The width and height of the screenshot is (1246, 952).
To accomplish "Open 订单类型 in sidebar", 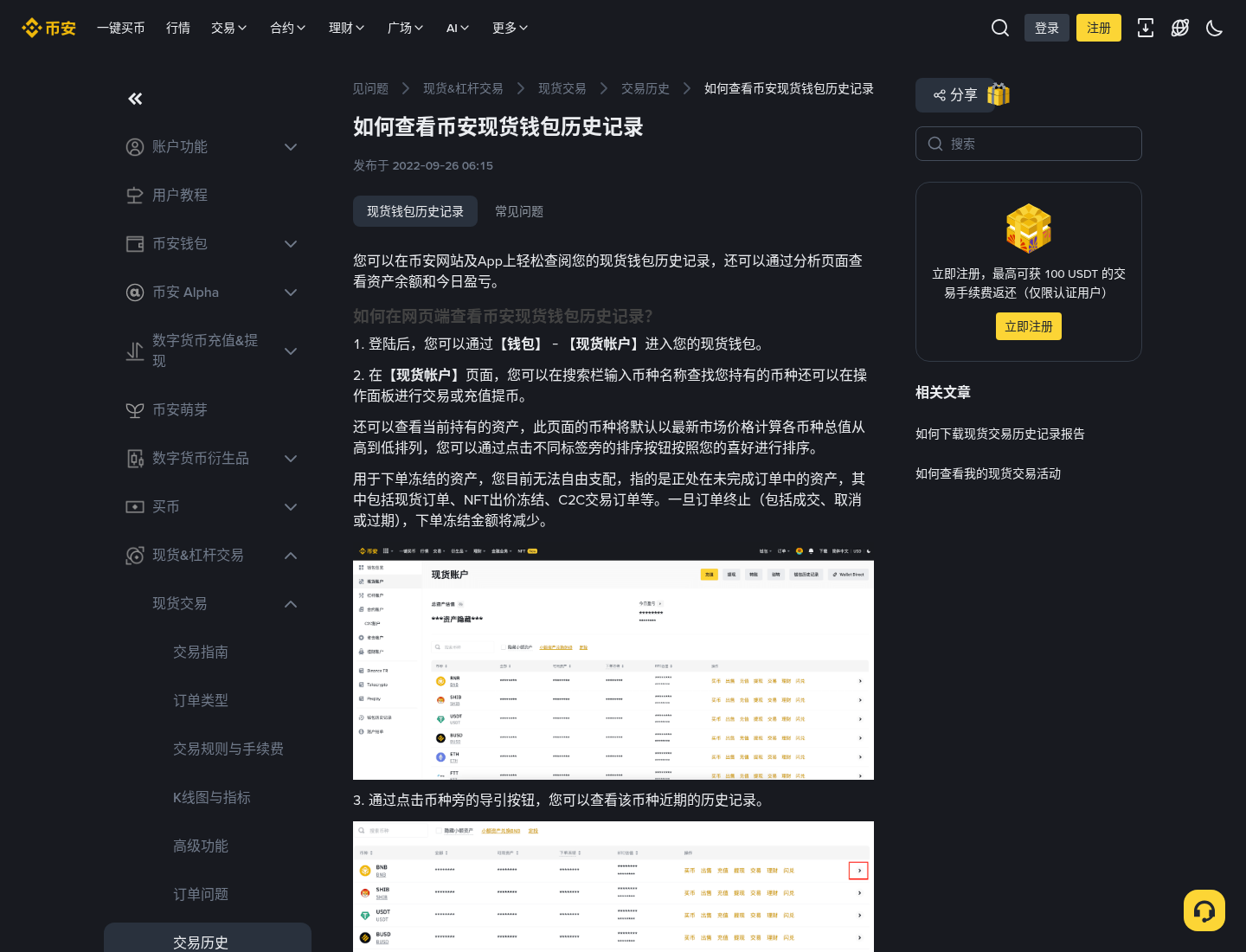I will pos(201,700).
